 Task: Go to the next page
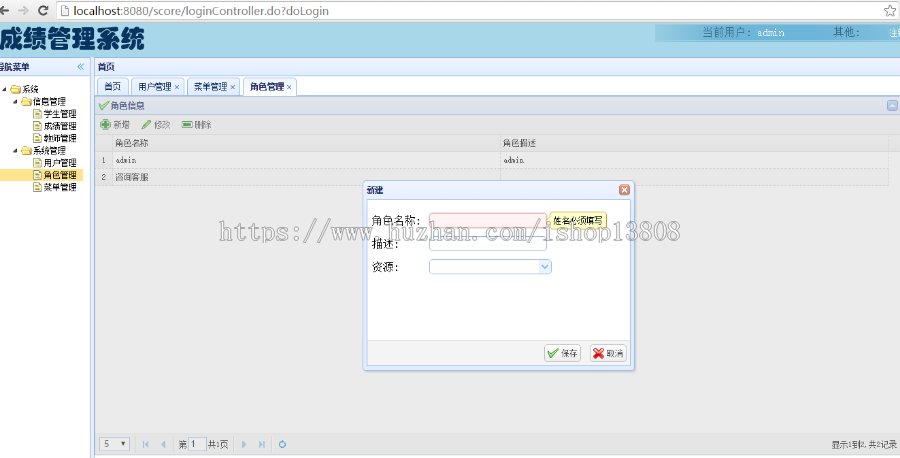[x=244, y=444]
